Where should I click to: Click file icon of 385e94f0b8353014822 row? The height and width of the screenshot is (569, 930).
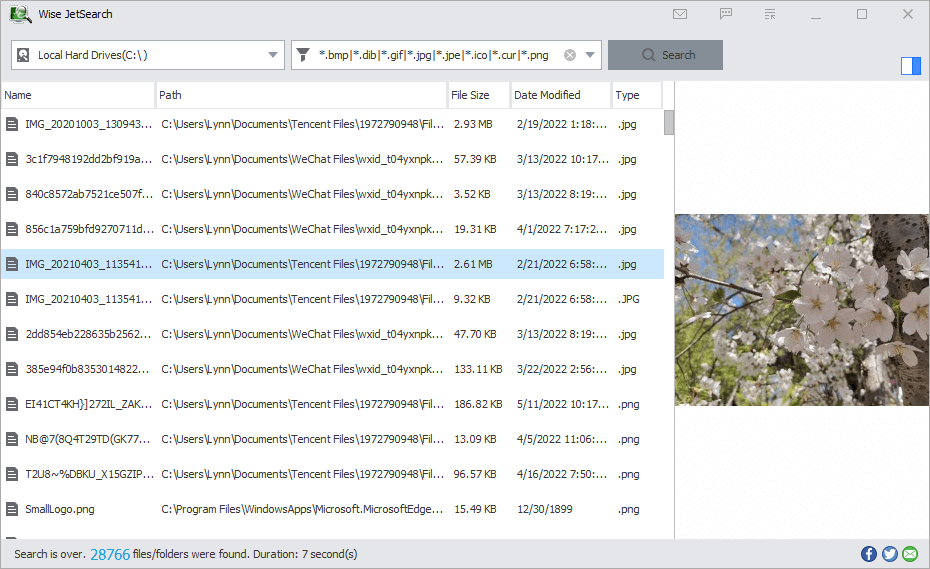coord(12,369)
